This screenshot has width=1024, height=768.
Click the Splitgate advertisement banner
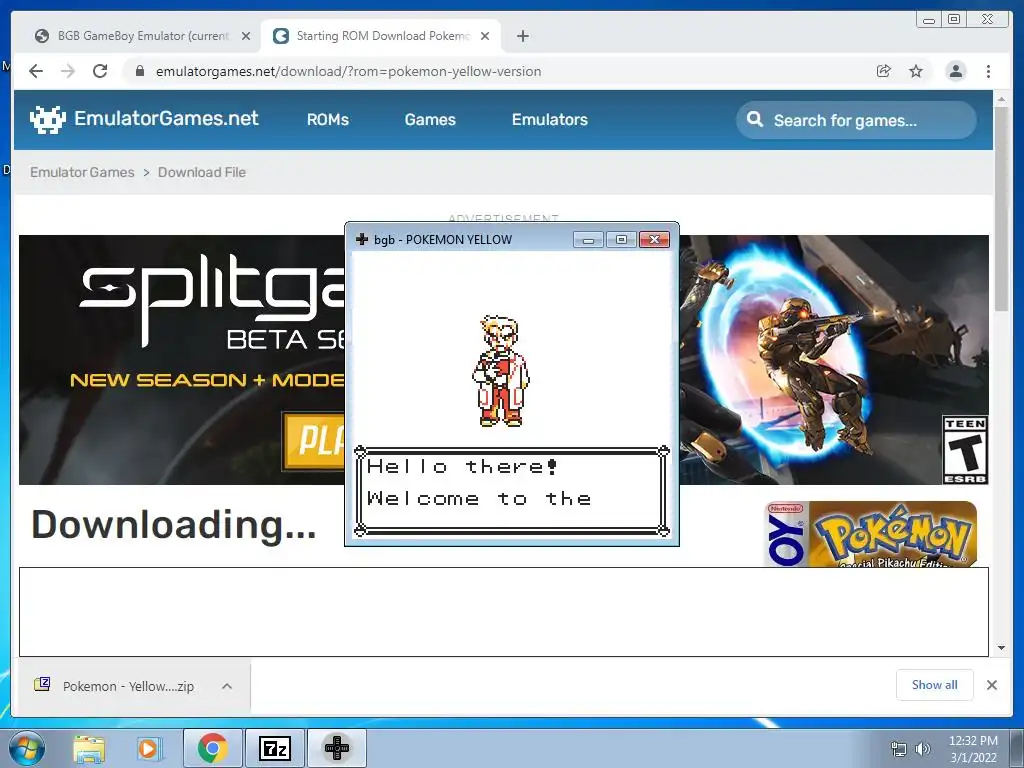tap(504, 360)
